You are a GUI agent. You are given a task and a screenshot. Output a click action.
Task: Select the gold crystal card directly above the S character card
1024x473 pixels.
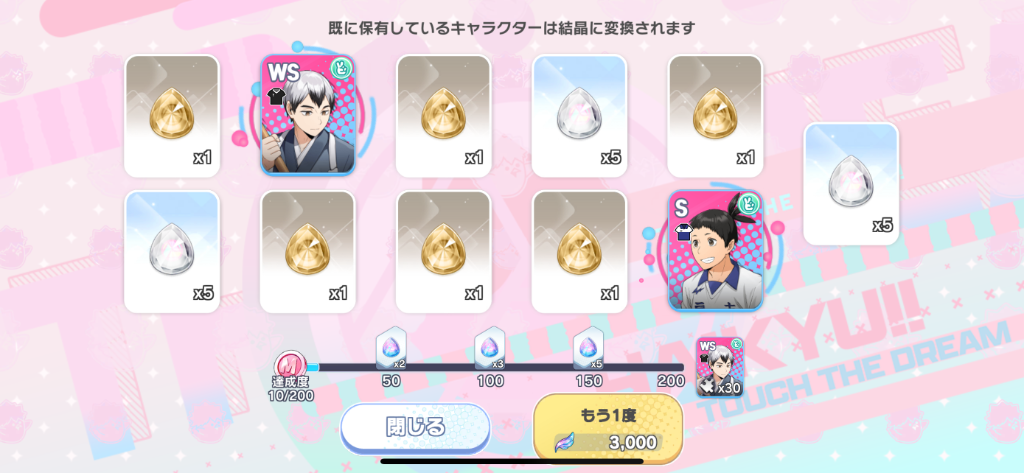(x=715, y=116)
